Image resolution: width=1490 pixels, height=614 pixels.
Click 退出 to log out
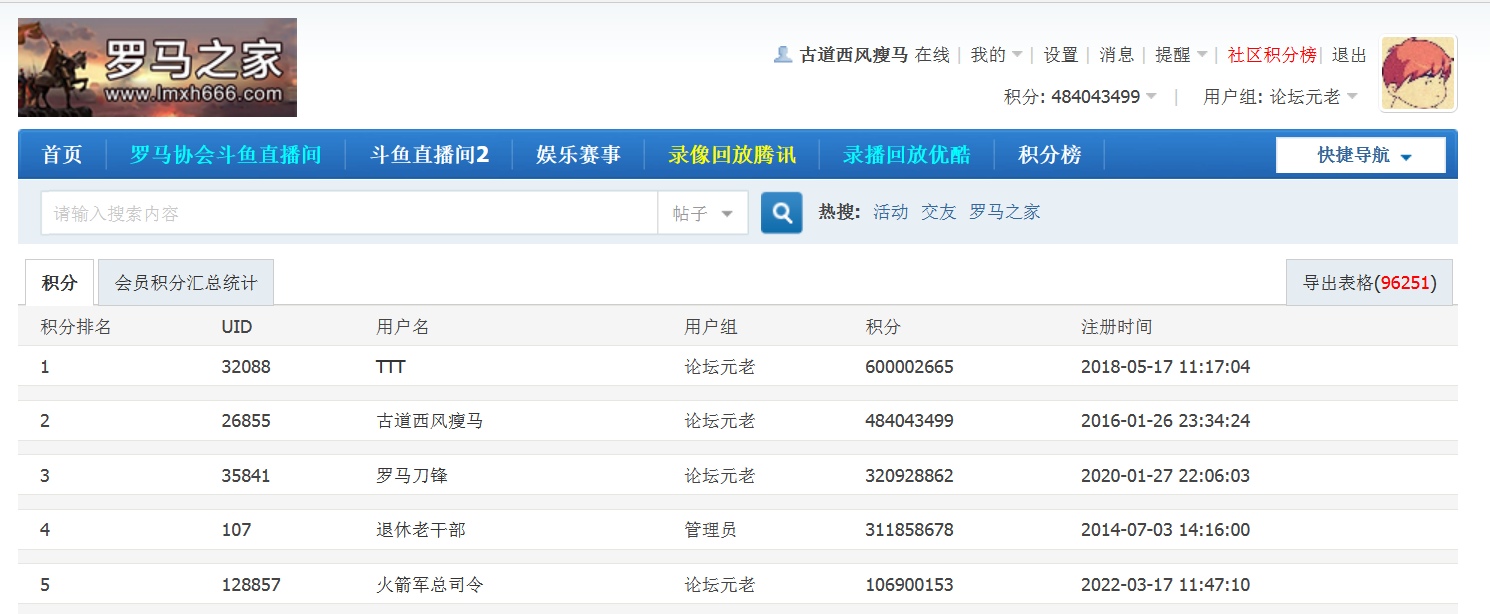click(x=1346, y=54)
